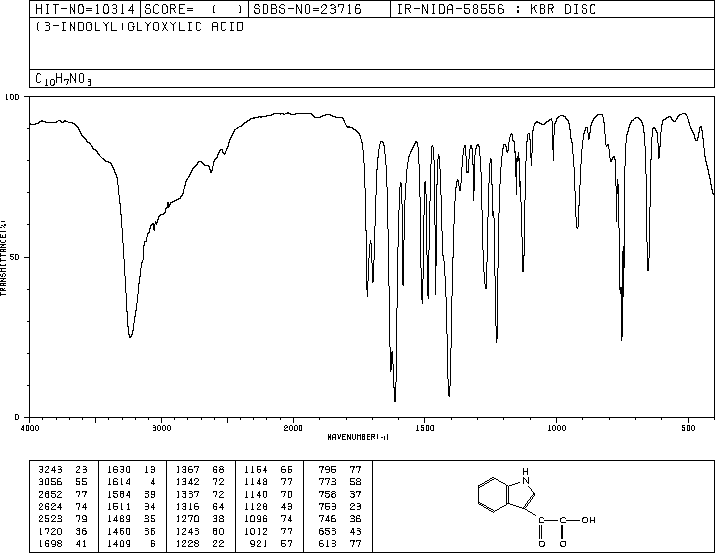Image resolution: width=715 pixels, height=553 pixels.
Task: Click the 4000 tick label on the wavenumber axis
Action: pyautogui.click(x=30, y=428)
